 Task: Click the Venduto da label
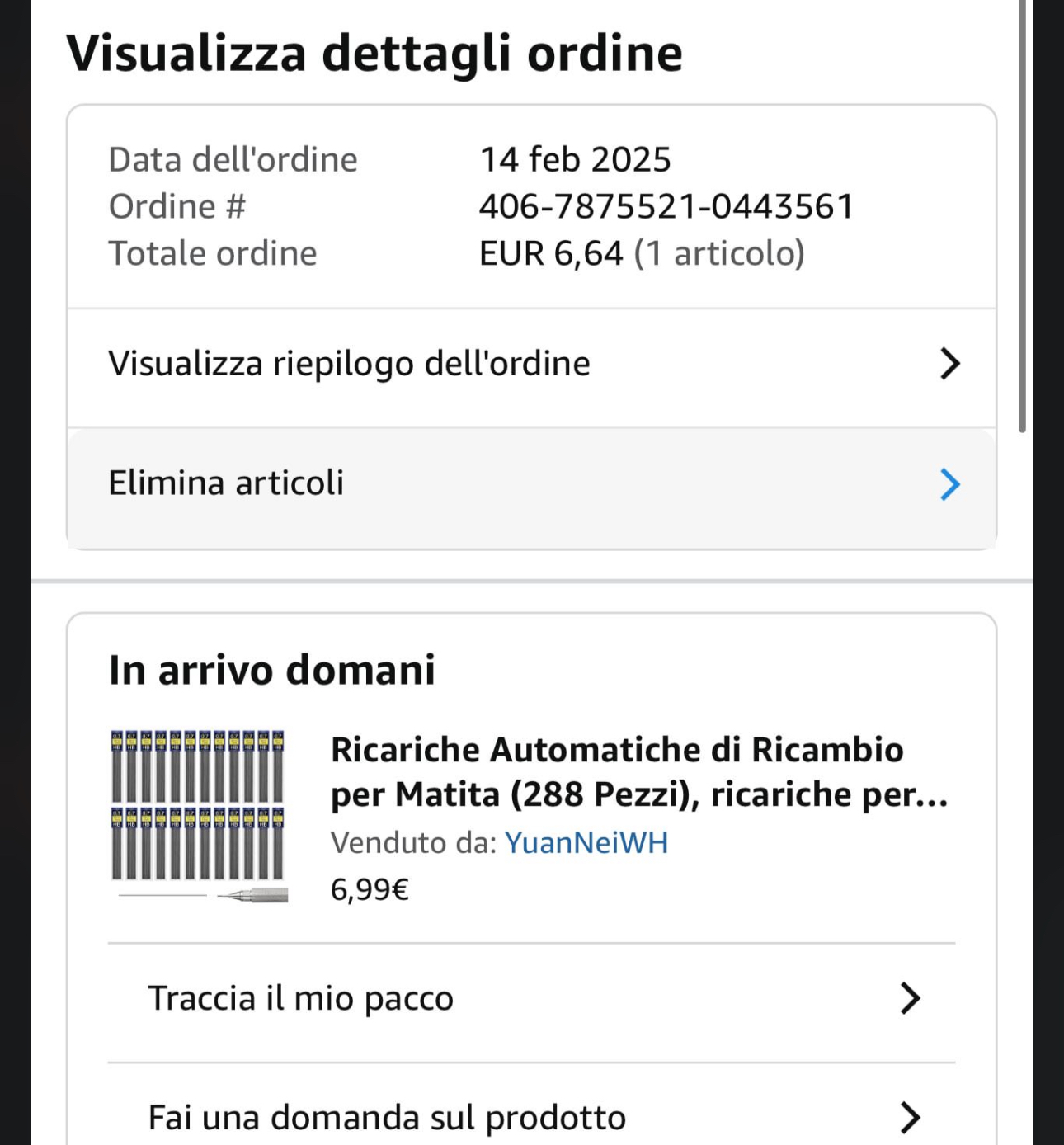[x=413, y=842]
